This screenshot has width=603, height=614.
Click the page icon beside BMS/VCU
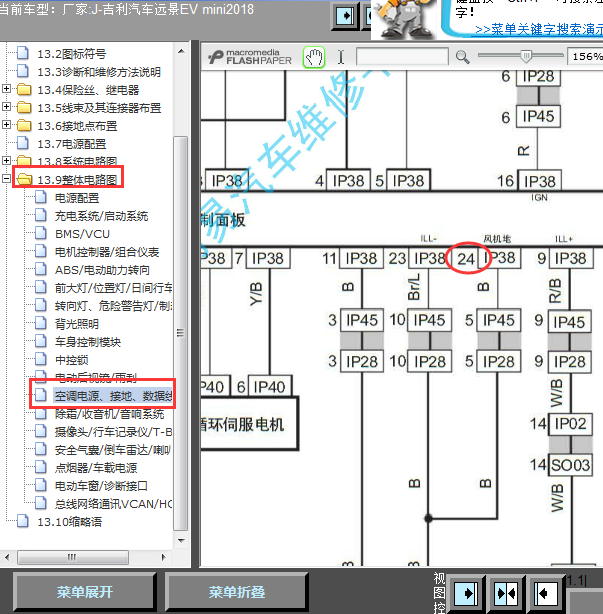point(41,233)
